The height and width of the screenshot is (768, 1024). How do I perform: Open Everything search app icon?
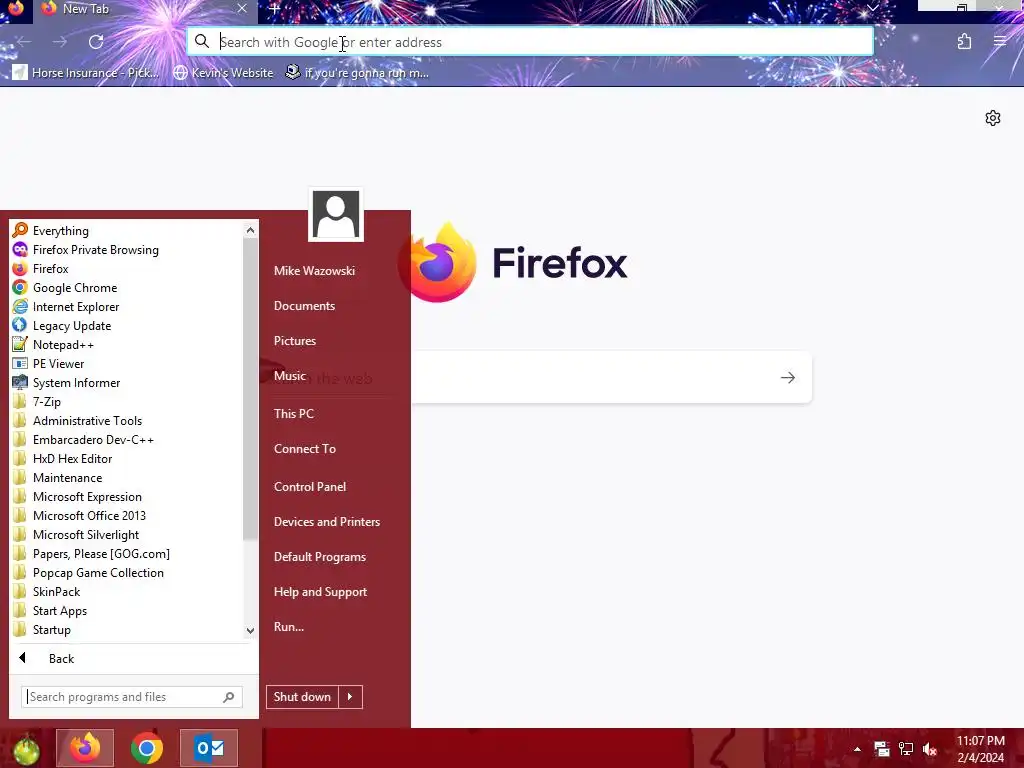click(20, 230)
